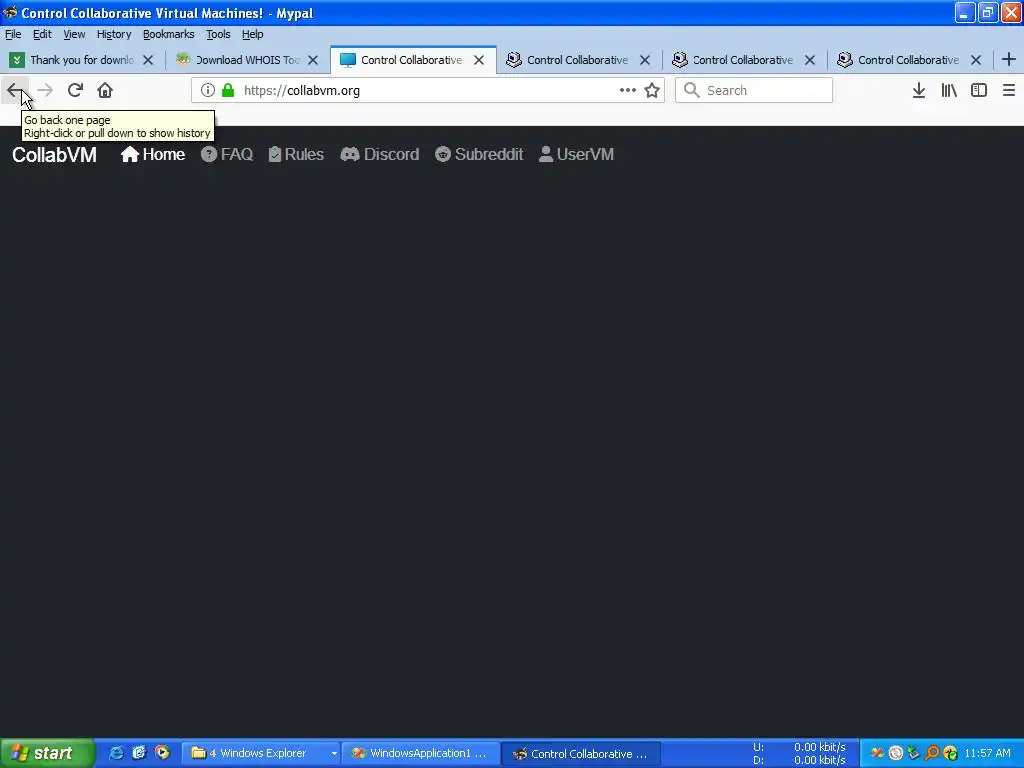This screenshot has height=768, width=1024.
Task: Reload the current page
Action: [x=75, y=90]
